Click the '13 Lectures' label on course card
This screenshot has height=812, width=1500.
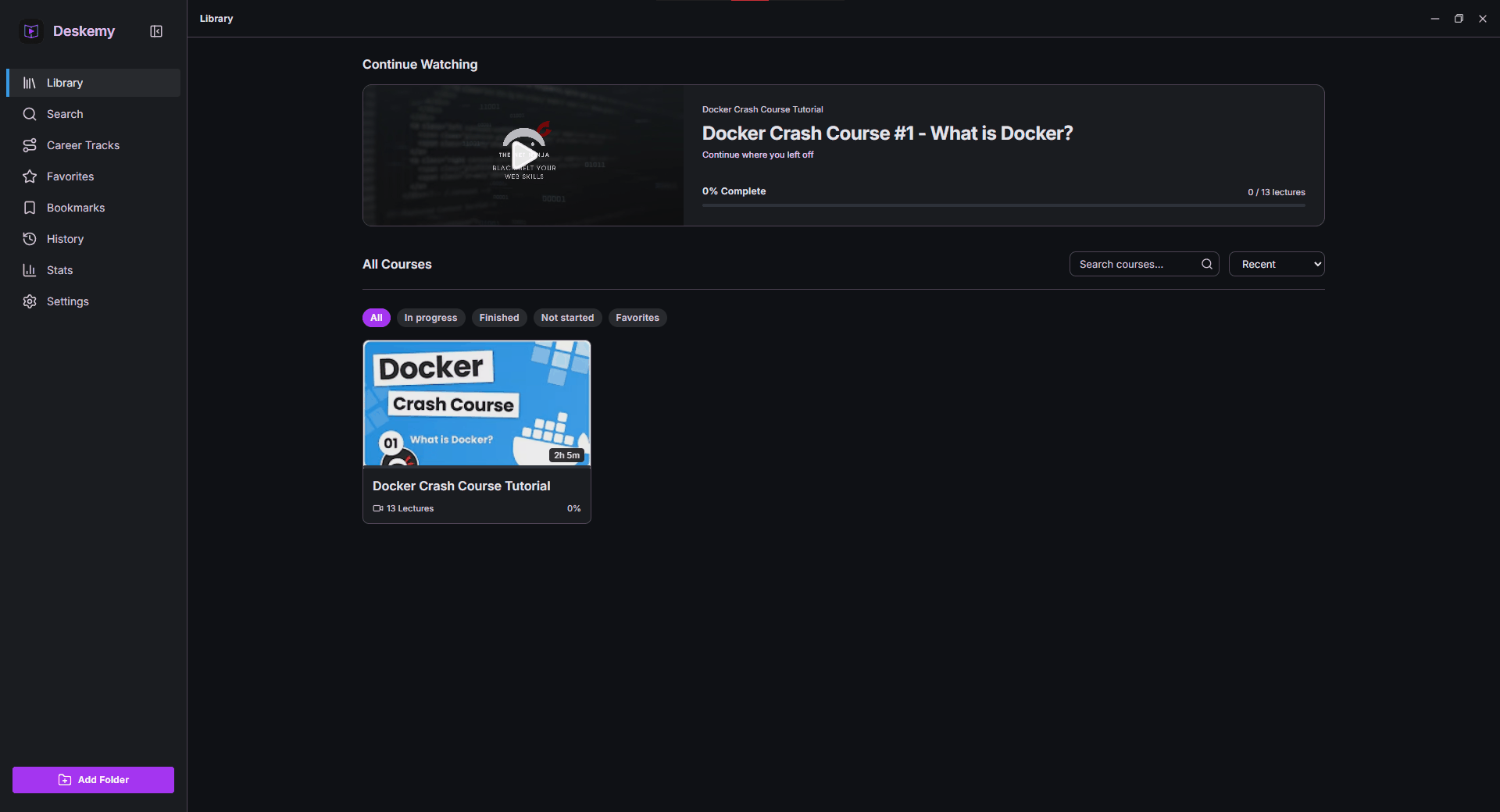click(x=410, y=508)
